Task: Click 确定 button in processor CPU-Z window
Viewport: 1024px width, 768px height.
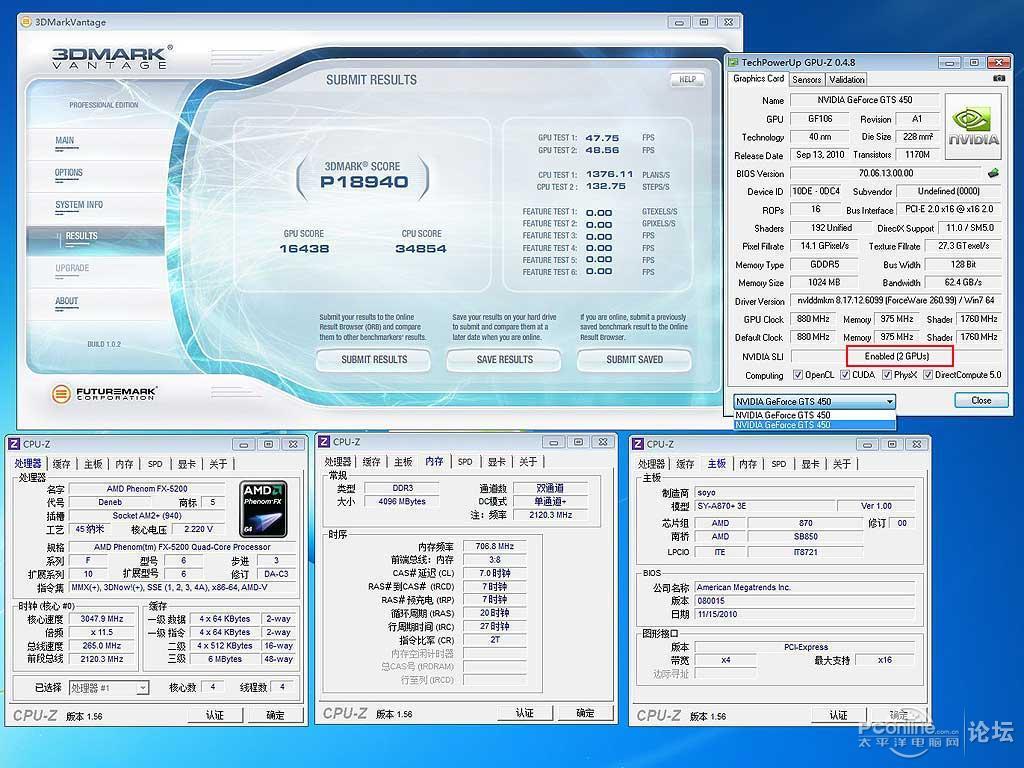Action: [275, 715]
